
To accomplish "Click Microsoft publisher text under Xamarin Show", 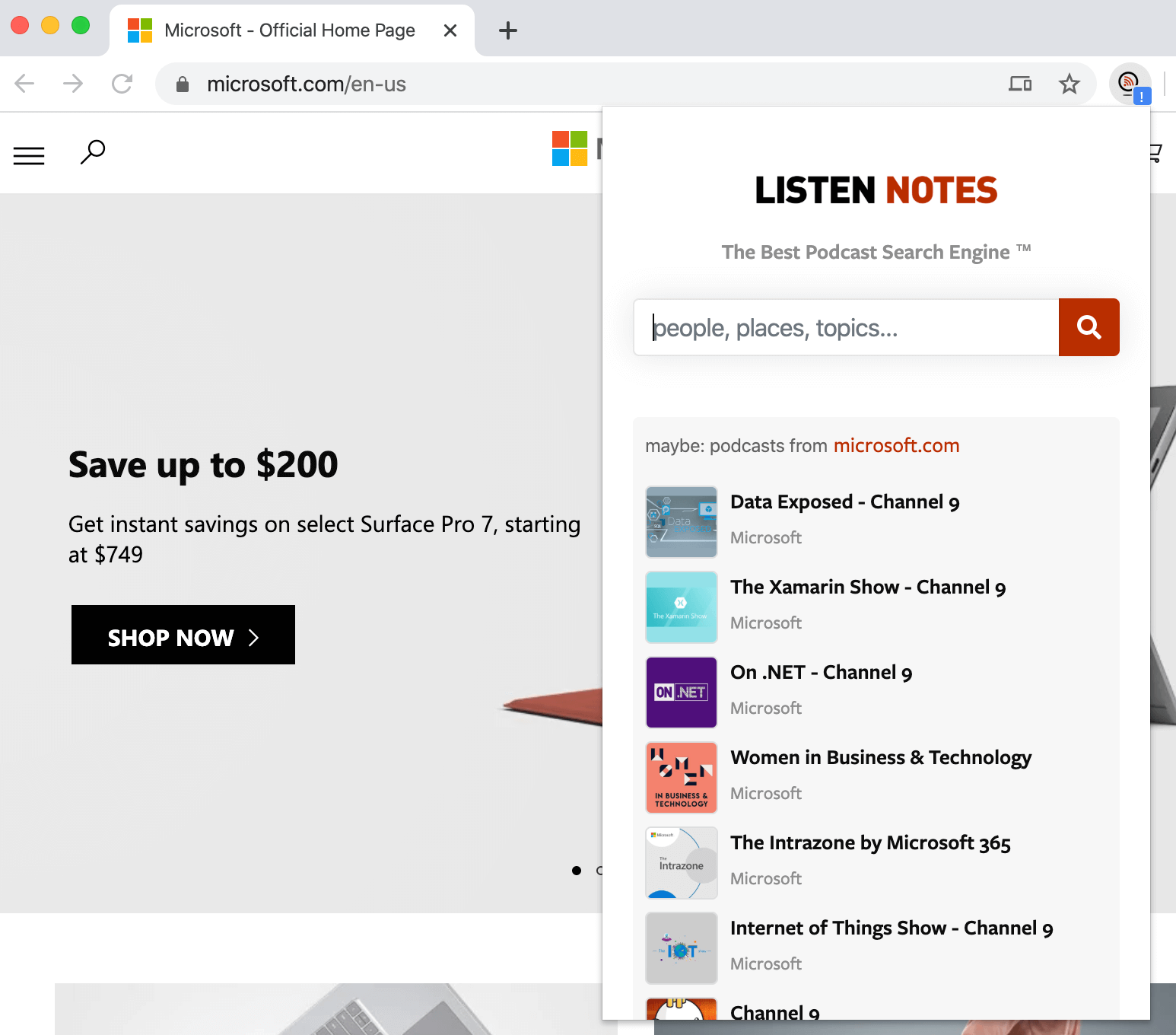I will pos(766,623).
